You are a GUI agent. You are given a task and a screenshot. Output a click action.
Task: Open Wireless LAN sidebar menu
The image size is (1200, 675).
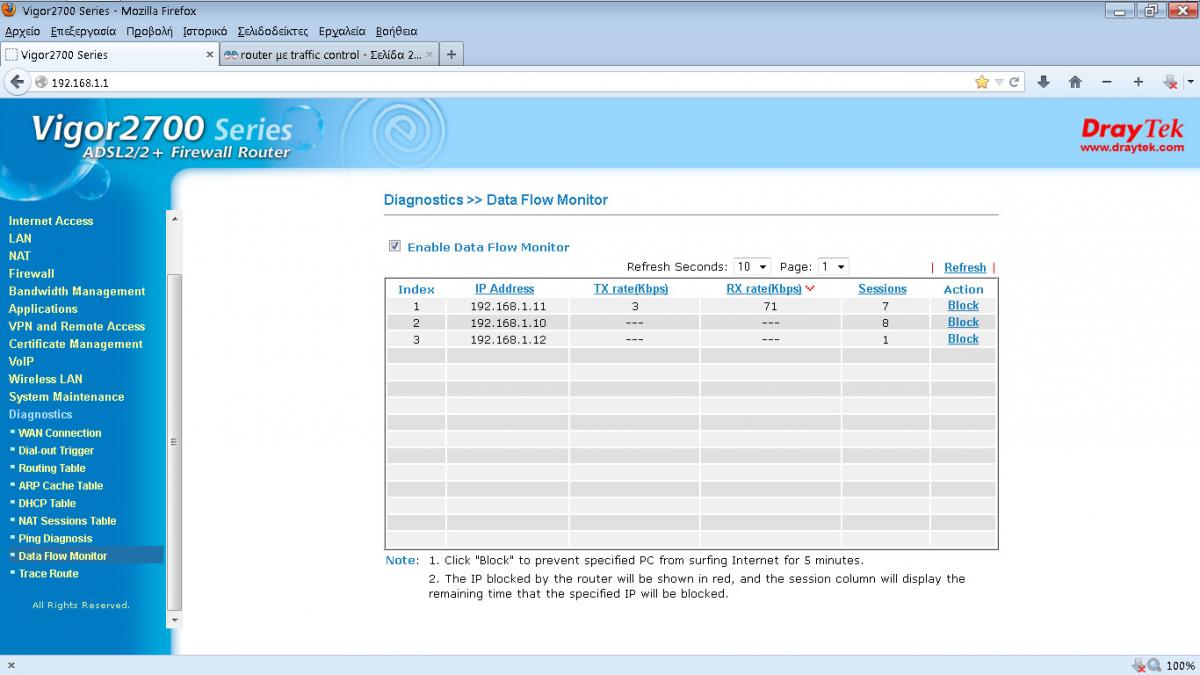(x=46, y=379)
